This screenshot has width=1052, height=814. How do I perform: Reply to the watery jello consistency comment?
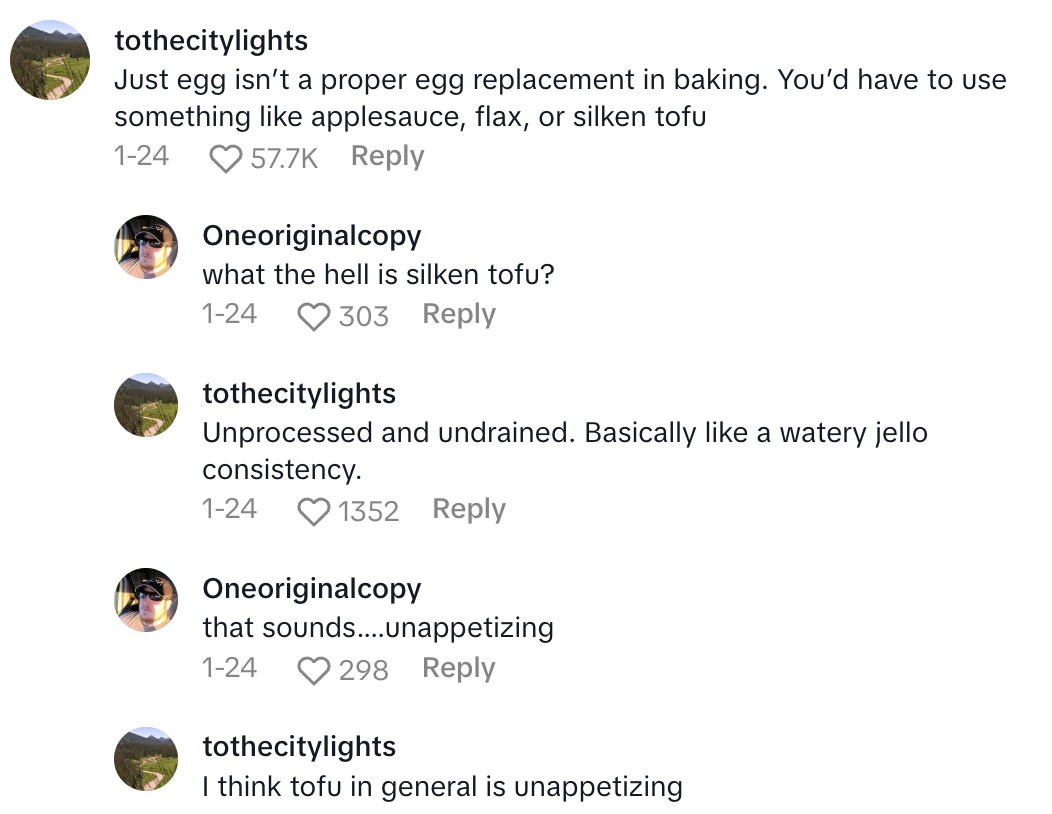(469, 509)
